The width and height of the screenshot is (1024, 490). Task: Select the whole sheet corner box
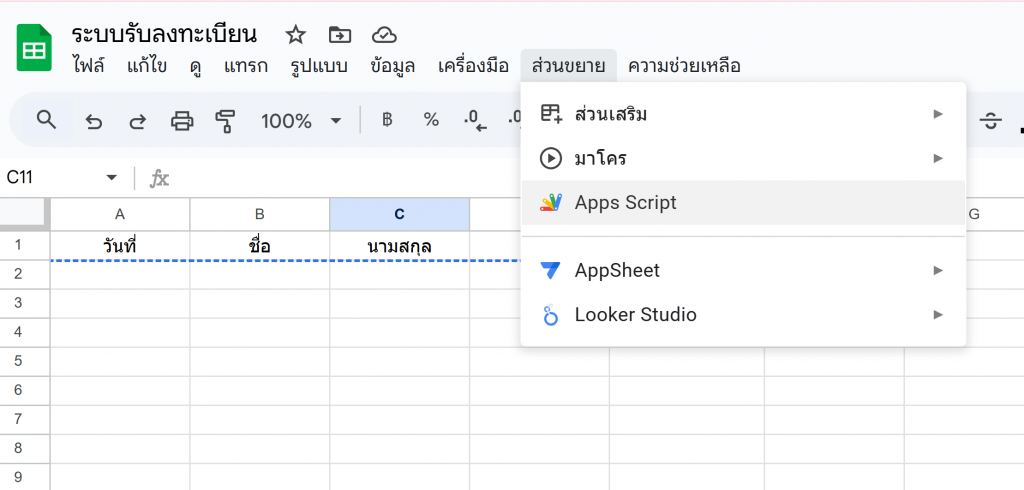pos(25,214)
